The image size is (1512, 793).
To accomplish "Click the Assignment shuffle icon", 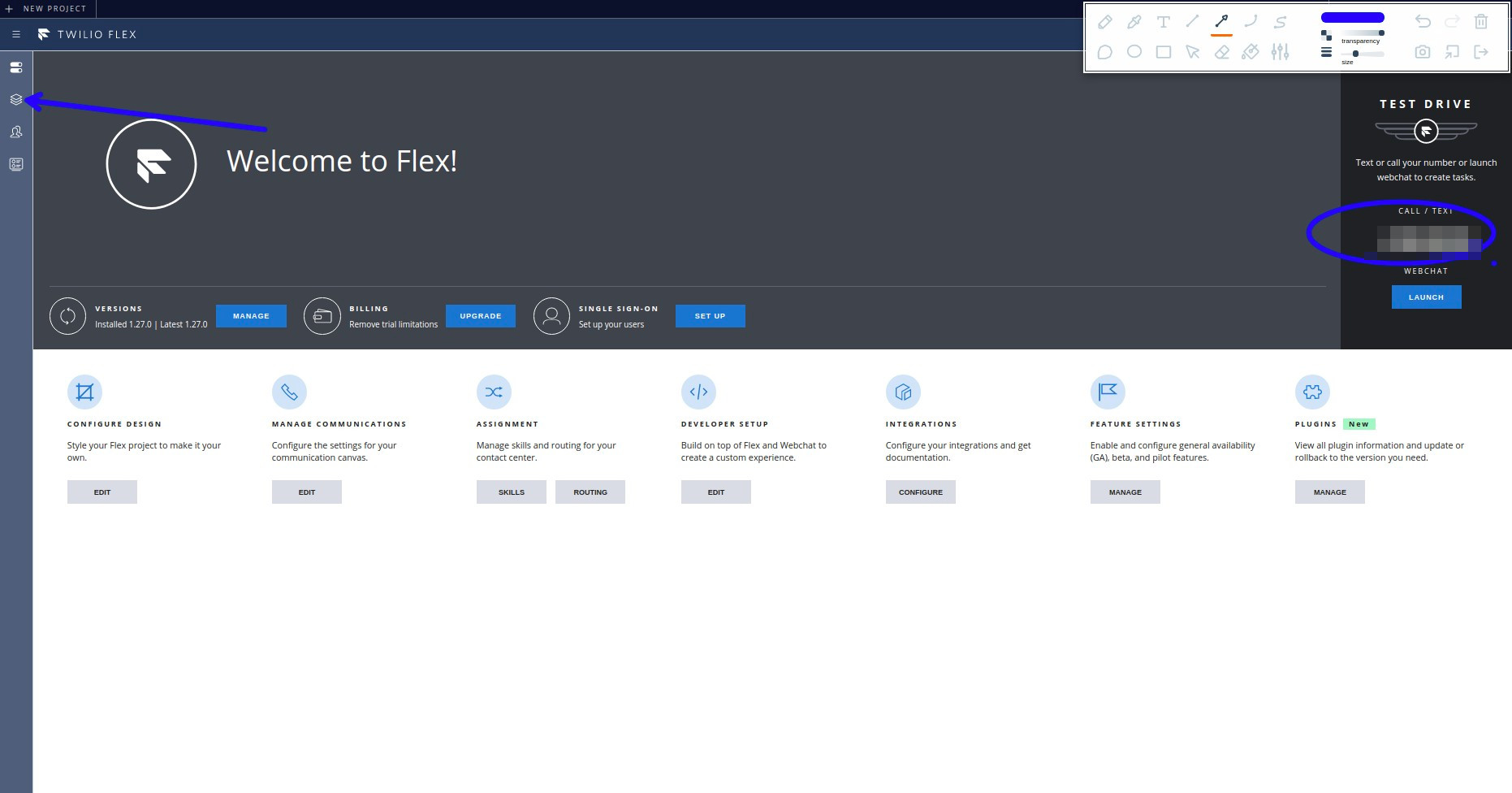I will [x=494, y=392].
